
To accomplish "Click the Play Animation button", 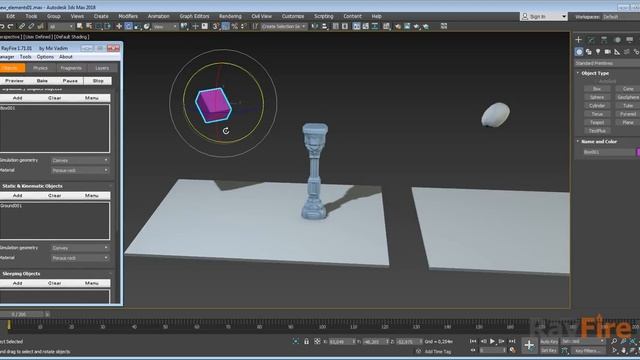I will [492, 341].
